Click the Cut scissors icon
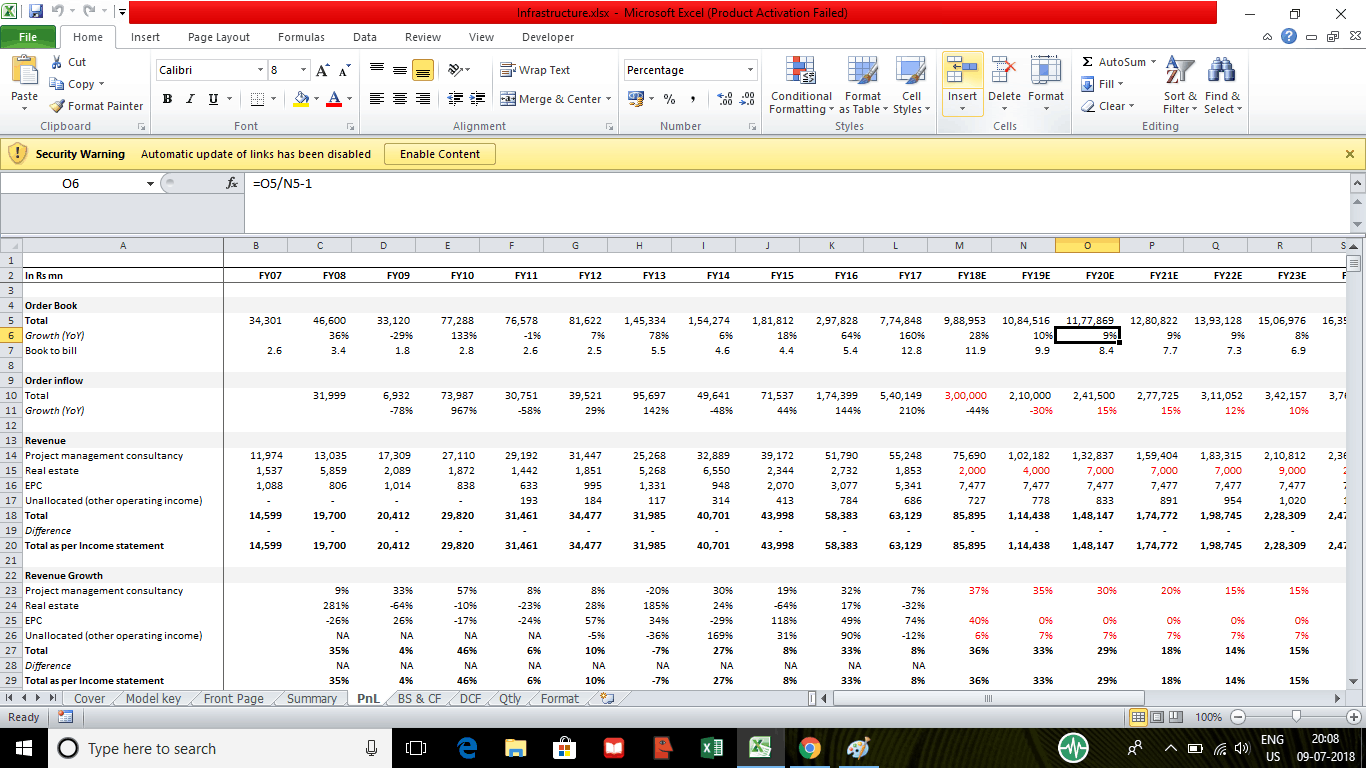The width and height of the screenshot is (1366, 768). tap(57, 62)
